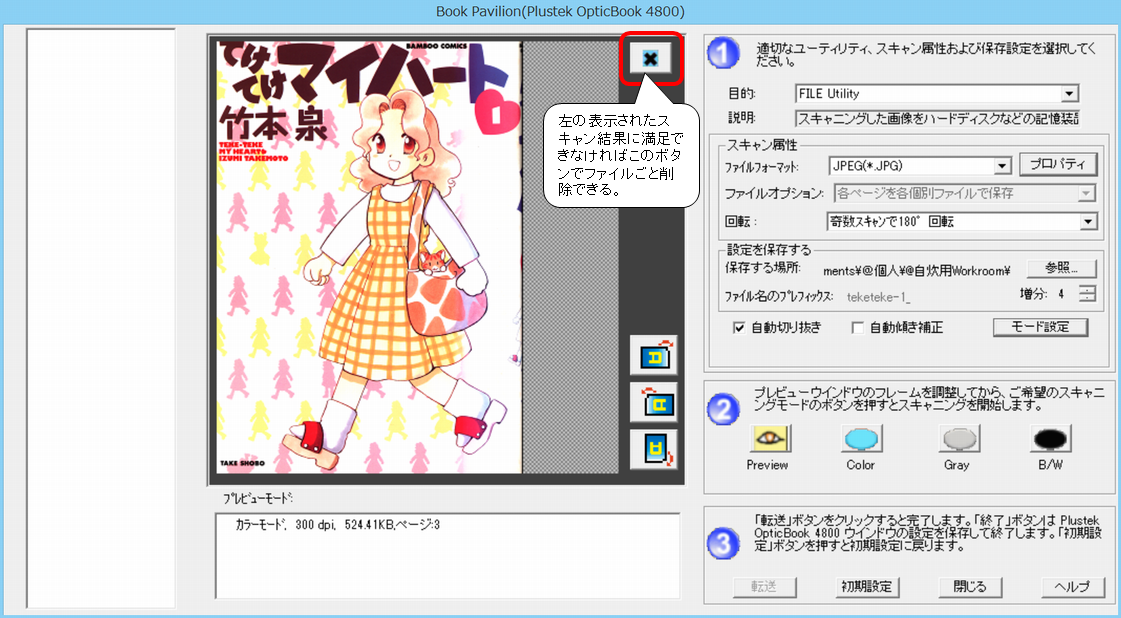Open the モード設定 mode settings
The width and height of the screenshot is (1121, 618).
click(1041, 327)
